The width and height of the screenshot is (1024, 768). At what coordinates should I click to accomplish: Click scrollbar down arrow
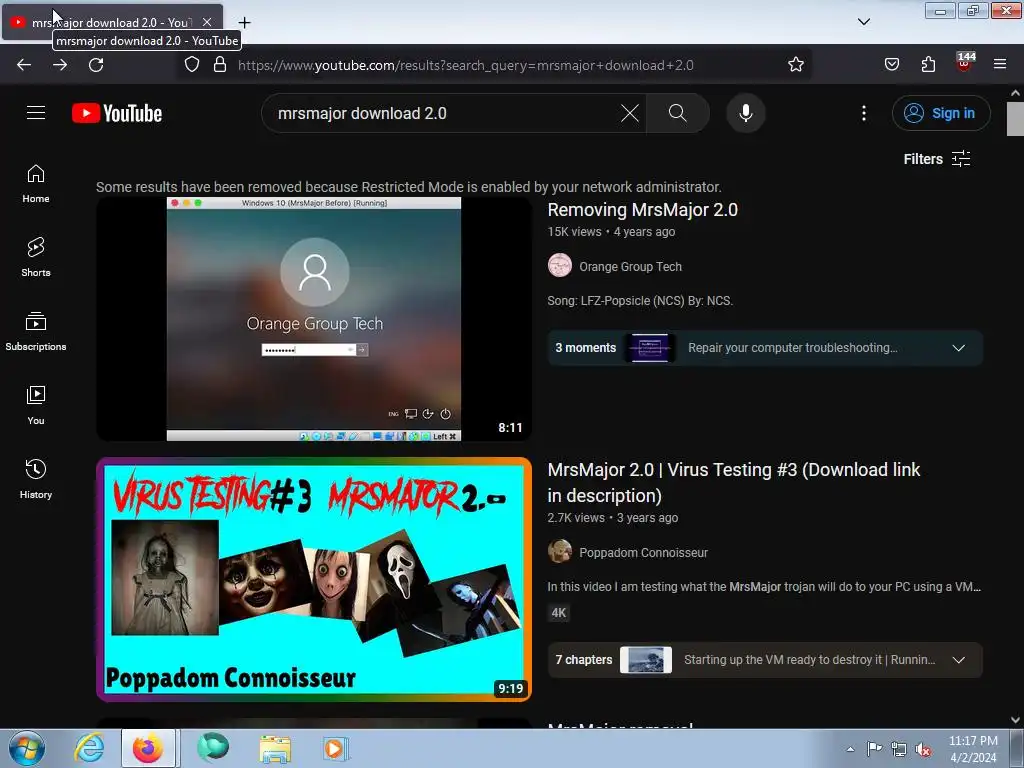point(1015,720)
